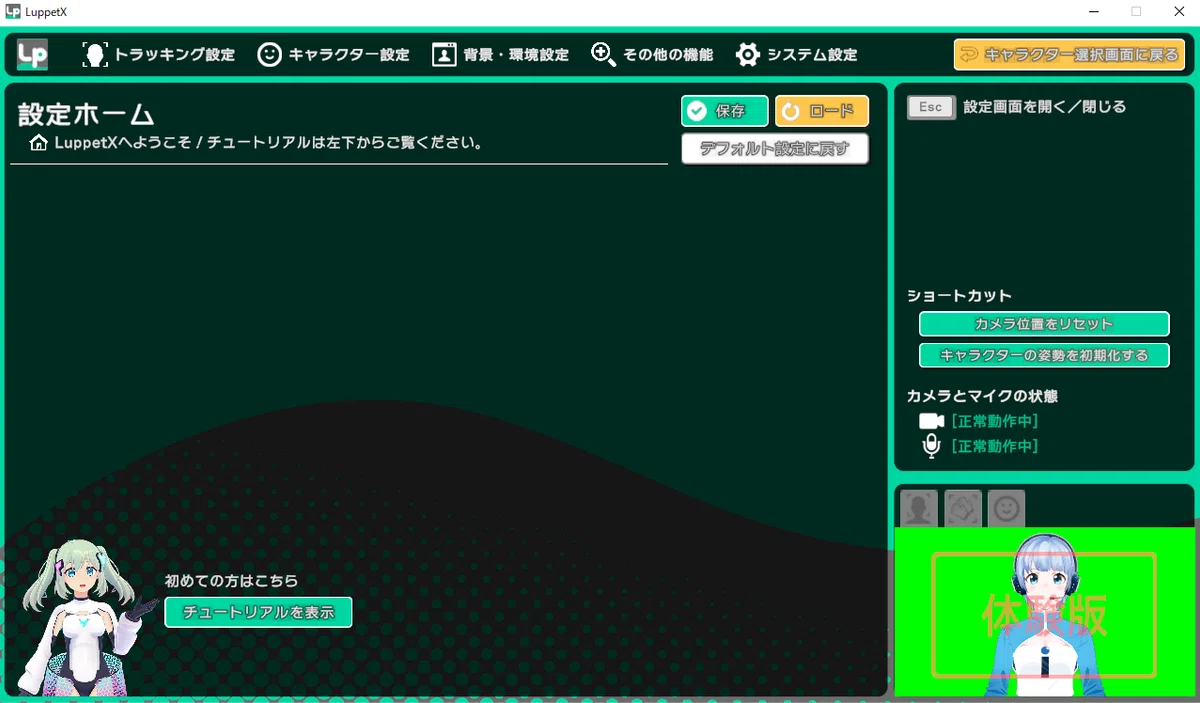This screenshot has height=703, width=1200.
Task: Click カメラ位置をリセット shortcut button
Action: [x=1044, y=324]
